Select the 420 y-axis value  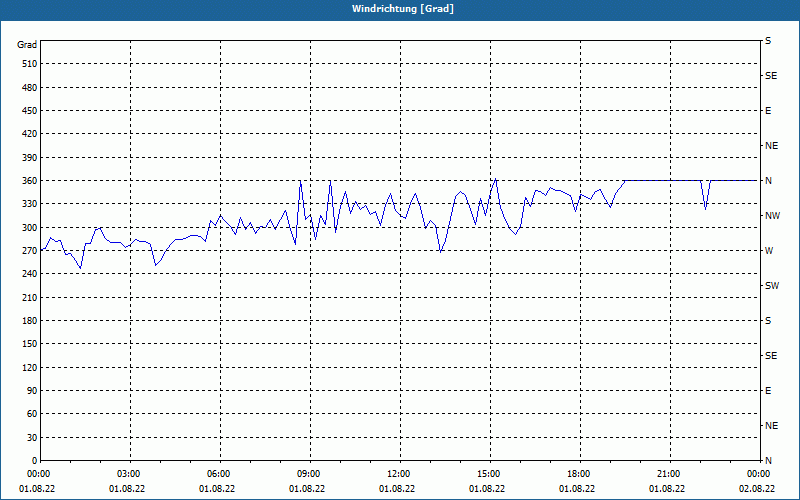(30, 134)
